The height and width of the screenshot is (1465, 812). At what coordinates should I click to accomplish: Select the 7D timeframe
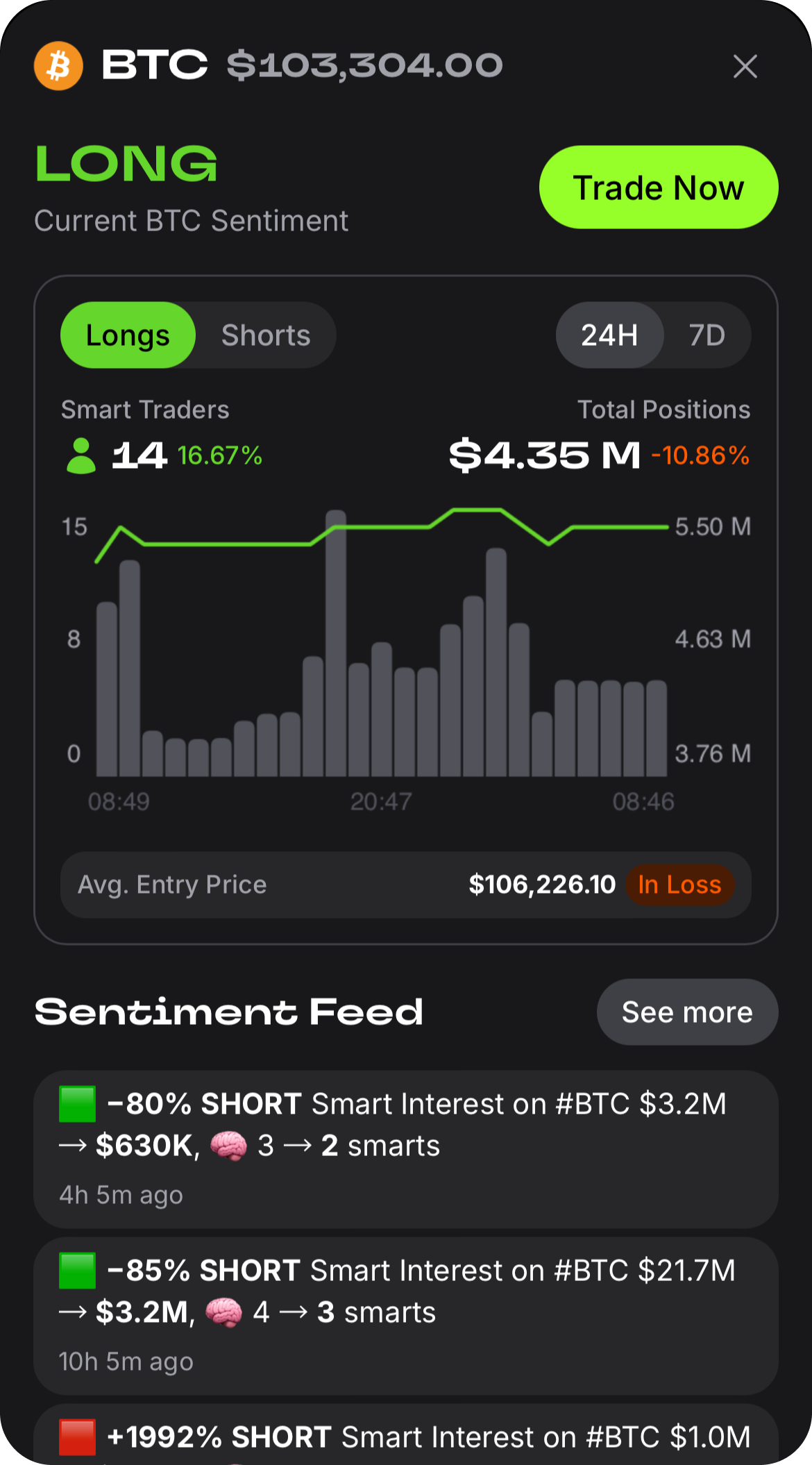click(707, 335)
